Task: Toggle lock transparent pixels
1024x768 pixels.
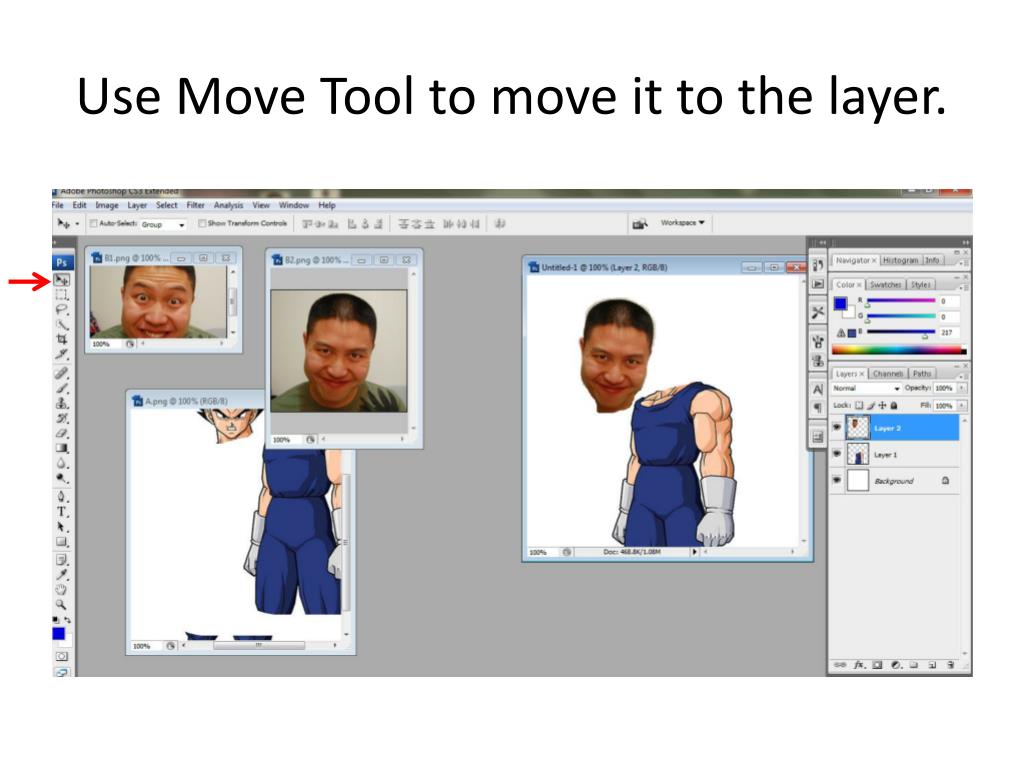Action: 859,406
